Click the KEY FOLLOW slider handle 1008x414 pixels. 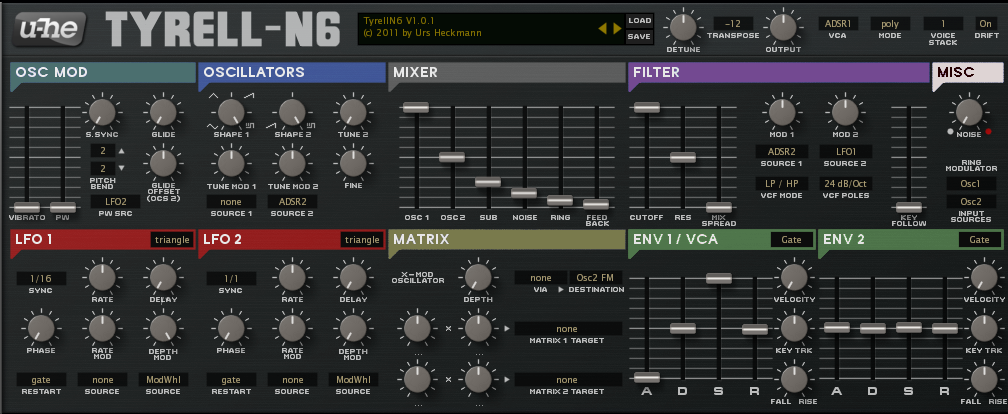[908, 208]
